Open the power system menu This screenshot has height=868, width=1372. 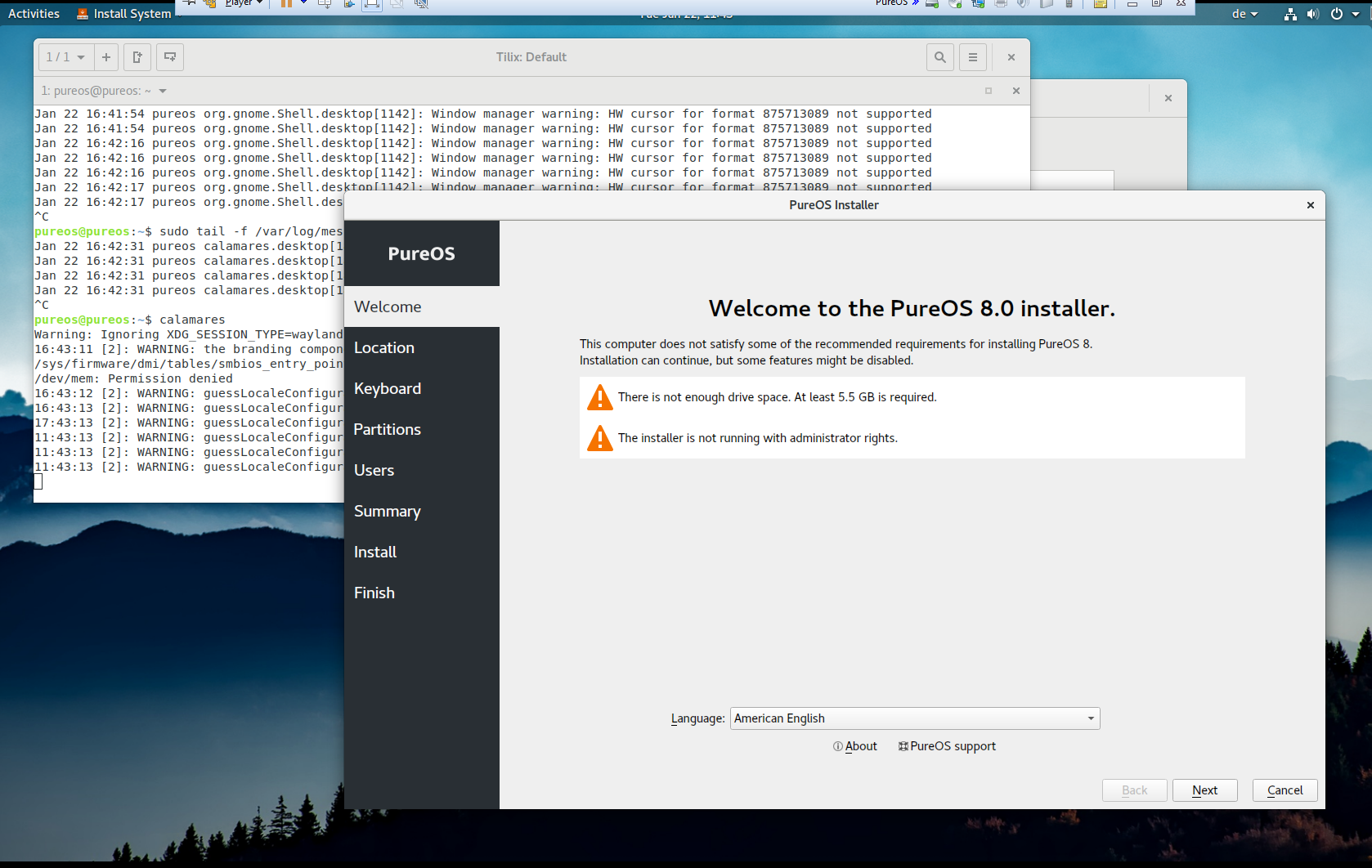(x=1343, y=14)
